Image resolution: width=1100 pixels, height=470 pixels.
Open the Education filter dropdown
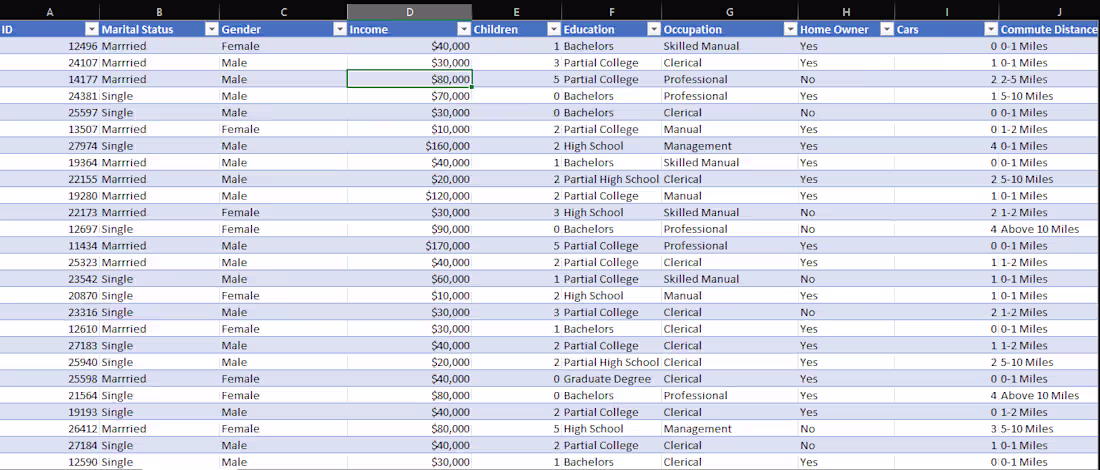(x=653, y=29)
